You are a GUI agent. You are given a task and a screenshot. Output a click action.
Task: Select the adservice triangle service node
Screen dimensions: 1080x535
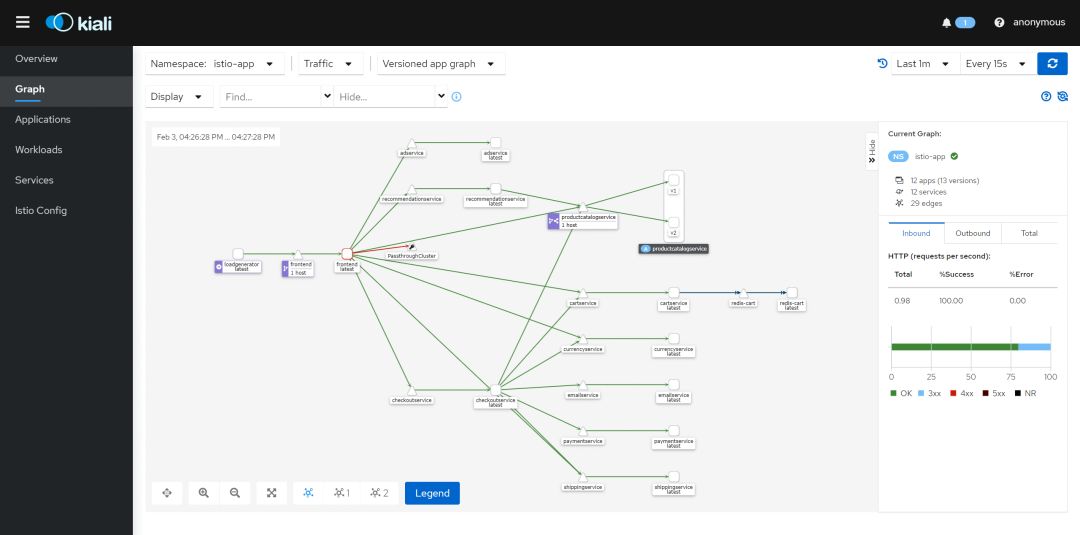pos(411,143)
